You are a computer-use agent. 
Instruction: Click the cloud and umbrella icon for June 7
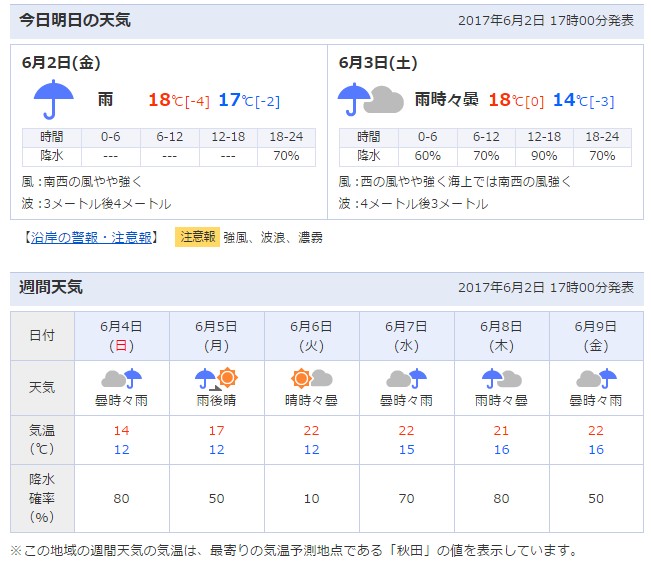(406, 378)
